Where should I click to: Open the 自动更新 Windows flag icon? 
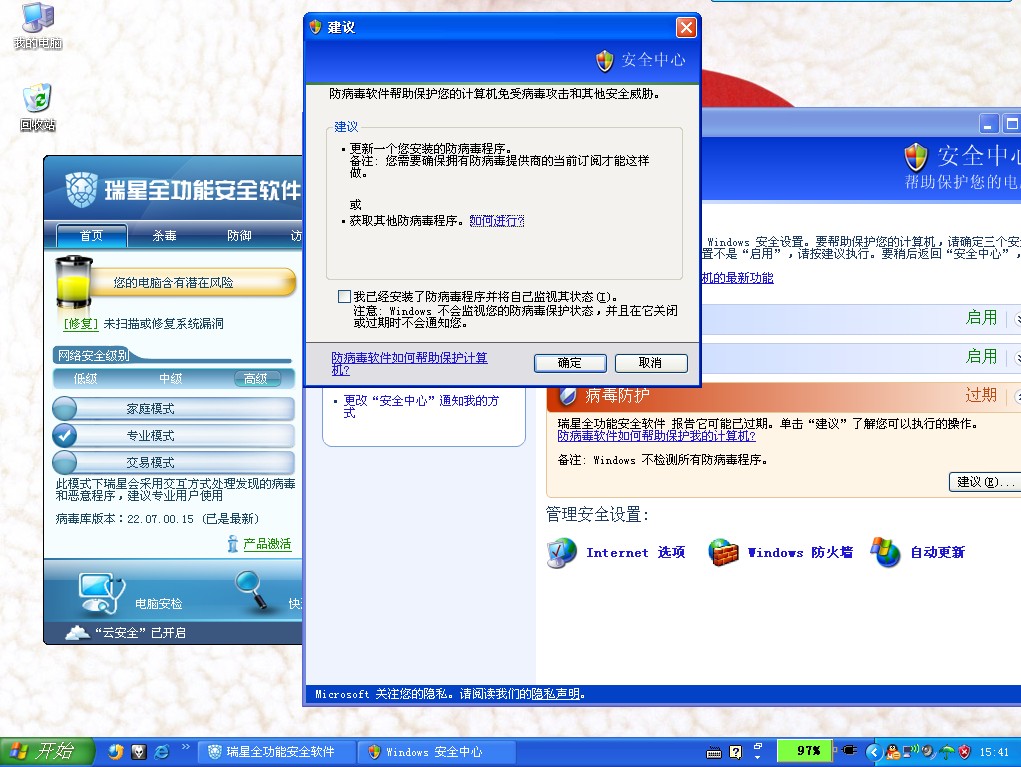point(885,552)
